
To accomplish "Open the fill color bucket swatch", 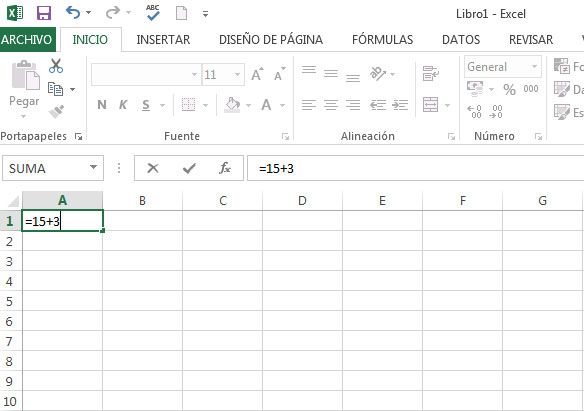I will point(232,105).
